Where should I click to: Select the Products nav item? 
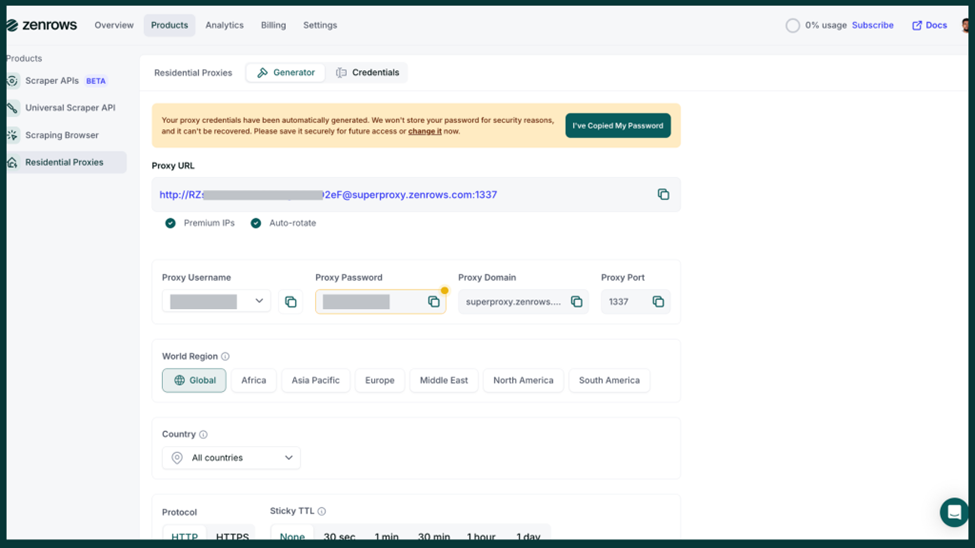pos(169,26)
